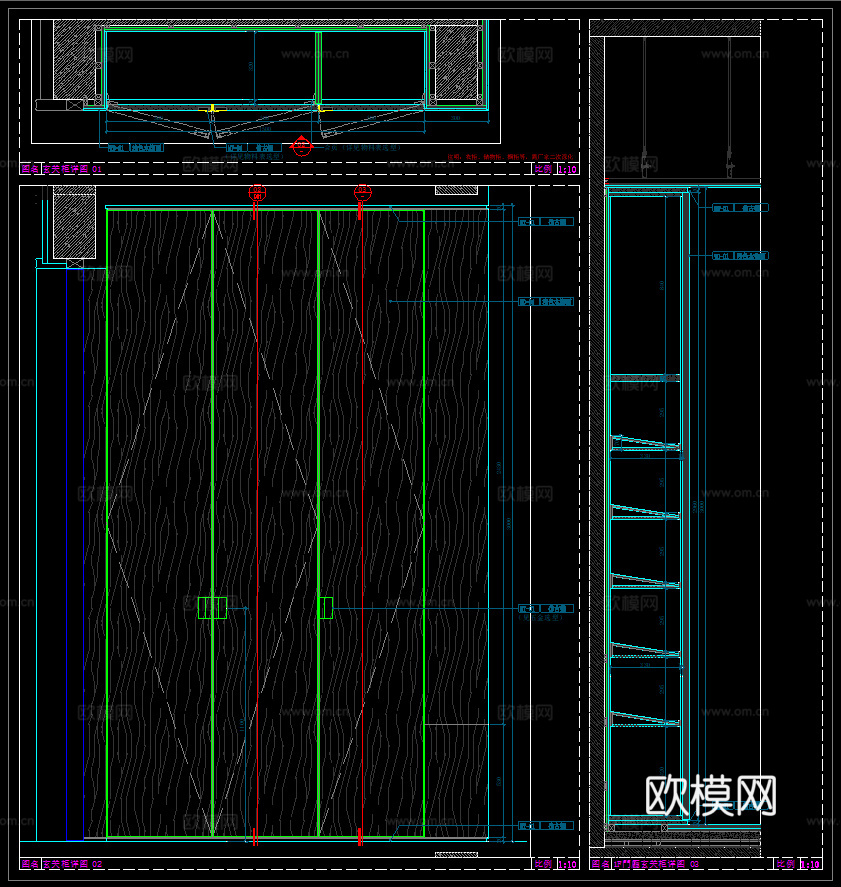Image resolution: width=841 pixels, height=887 pixels.
Task: Select left green door panel in elevation
Action: (159, 523)
